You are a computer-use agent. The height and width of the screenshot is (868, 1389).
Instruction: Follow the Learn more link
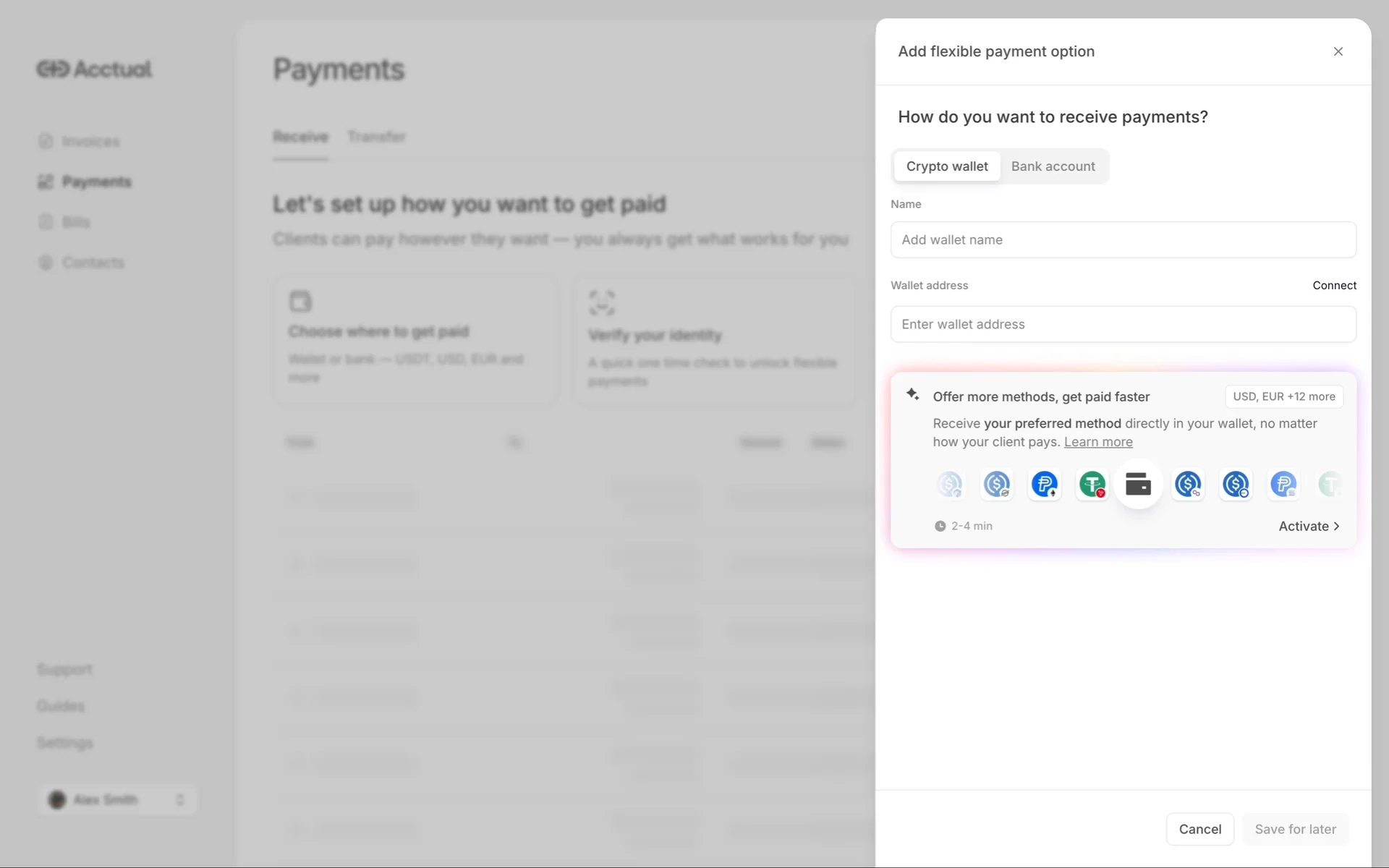1097,442
